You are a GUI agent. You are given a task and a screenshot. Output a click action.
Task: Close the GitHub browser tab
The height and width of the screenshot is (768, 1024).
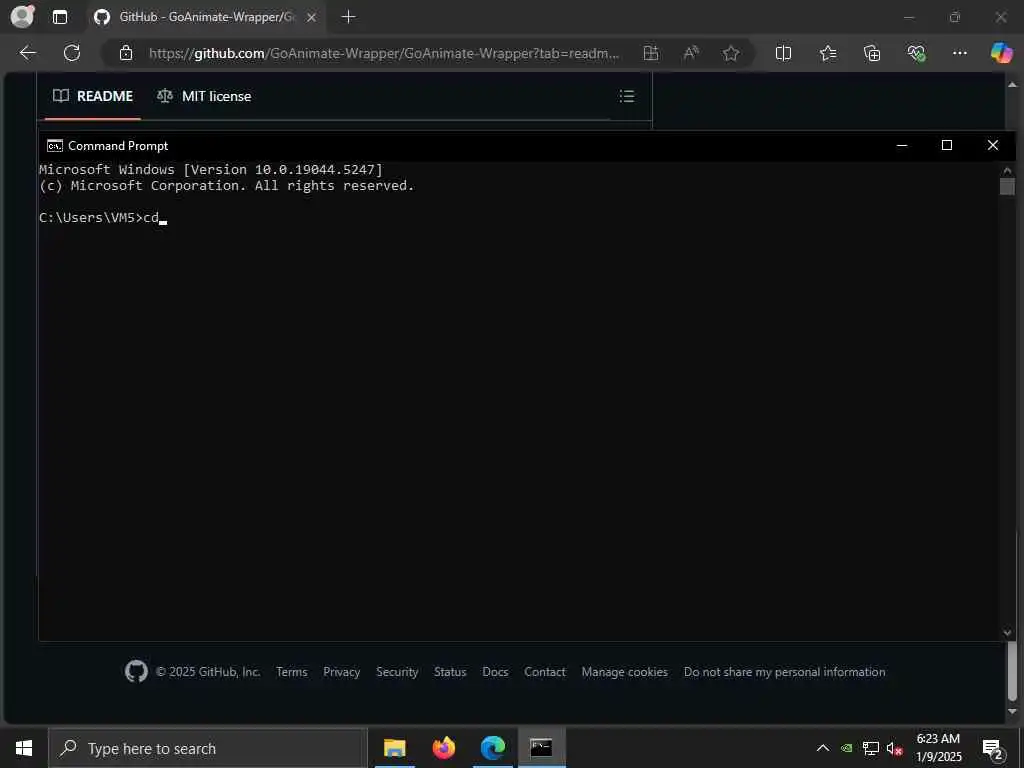tap(312, 17)
